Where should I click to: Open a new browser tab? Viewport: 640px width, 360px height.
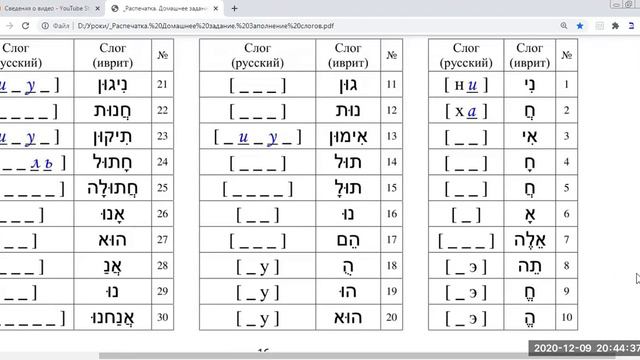point(234,8)
